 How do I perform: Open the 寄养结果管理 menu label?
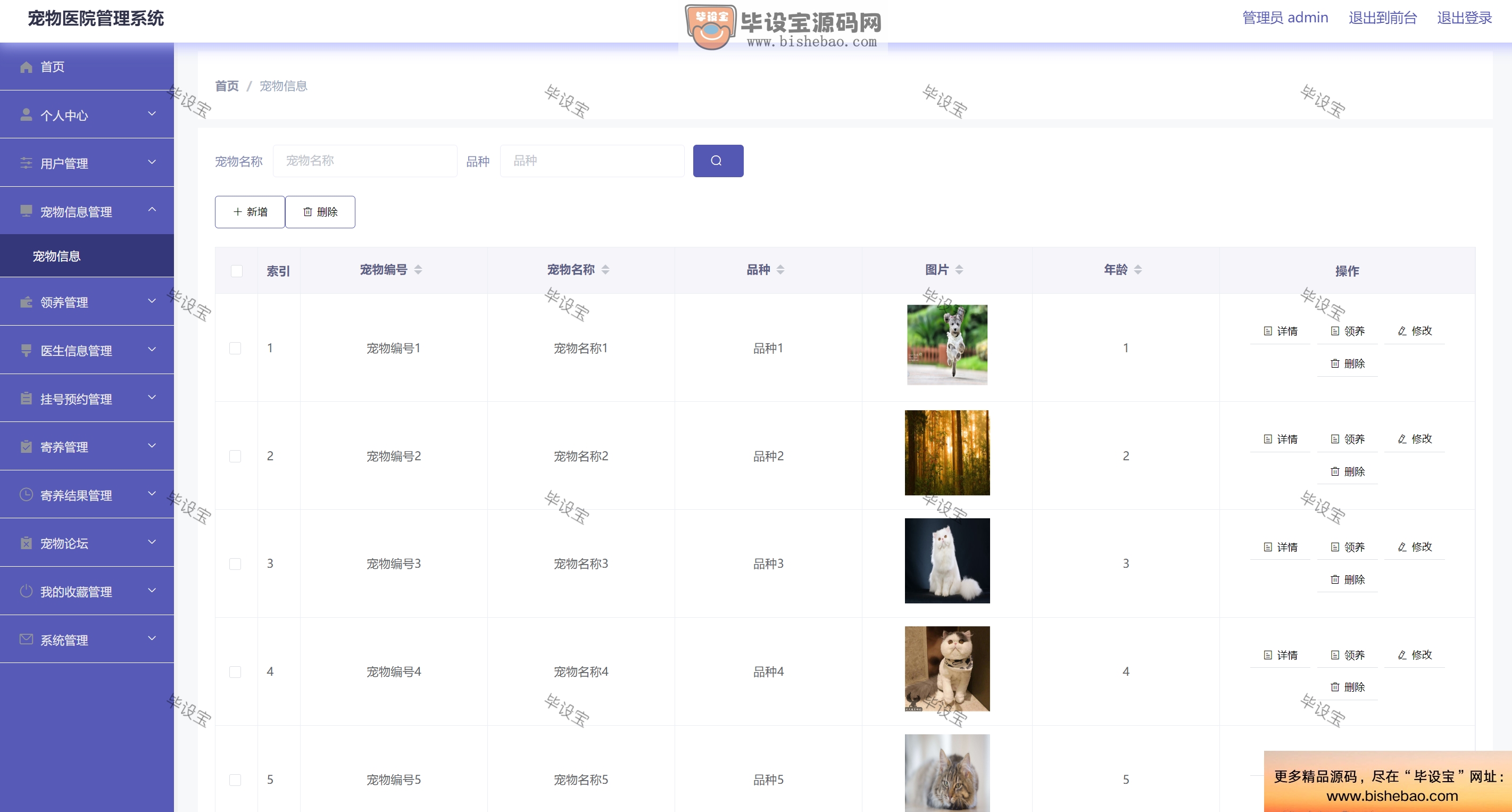click(x=76, y=495)
